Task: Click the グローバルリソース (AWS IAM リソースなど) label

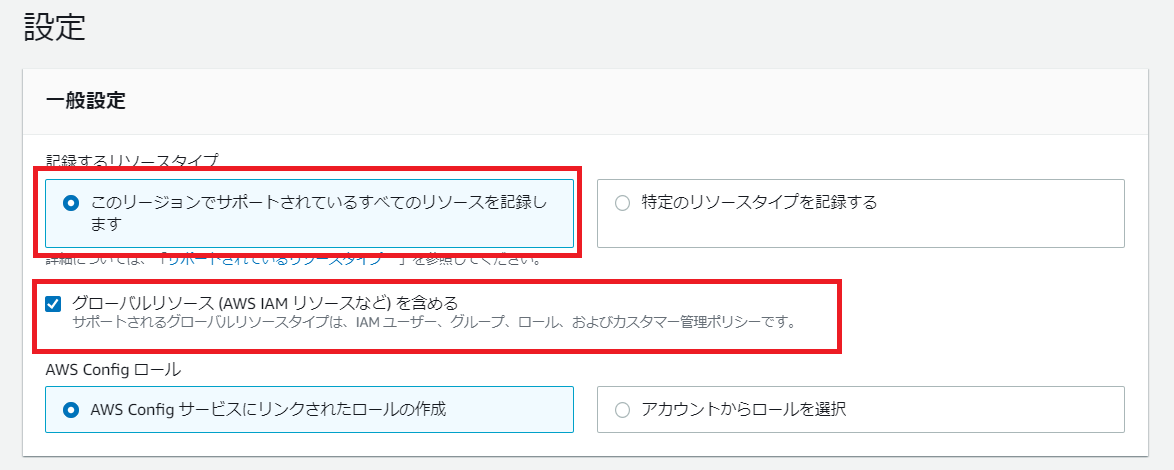Action: coord(264,302)
